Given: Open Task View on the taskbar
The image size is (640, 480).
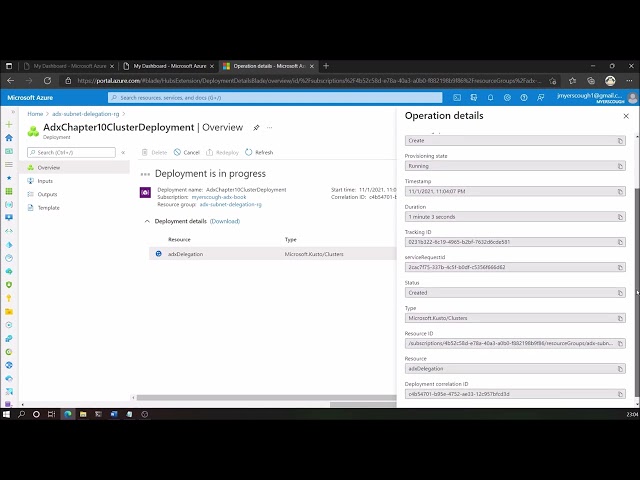Looking at the screenshot, I should 51,414.
